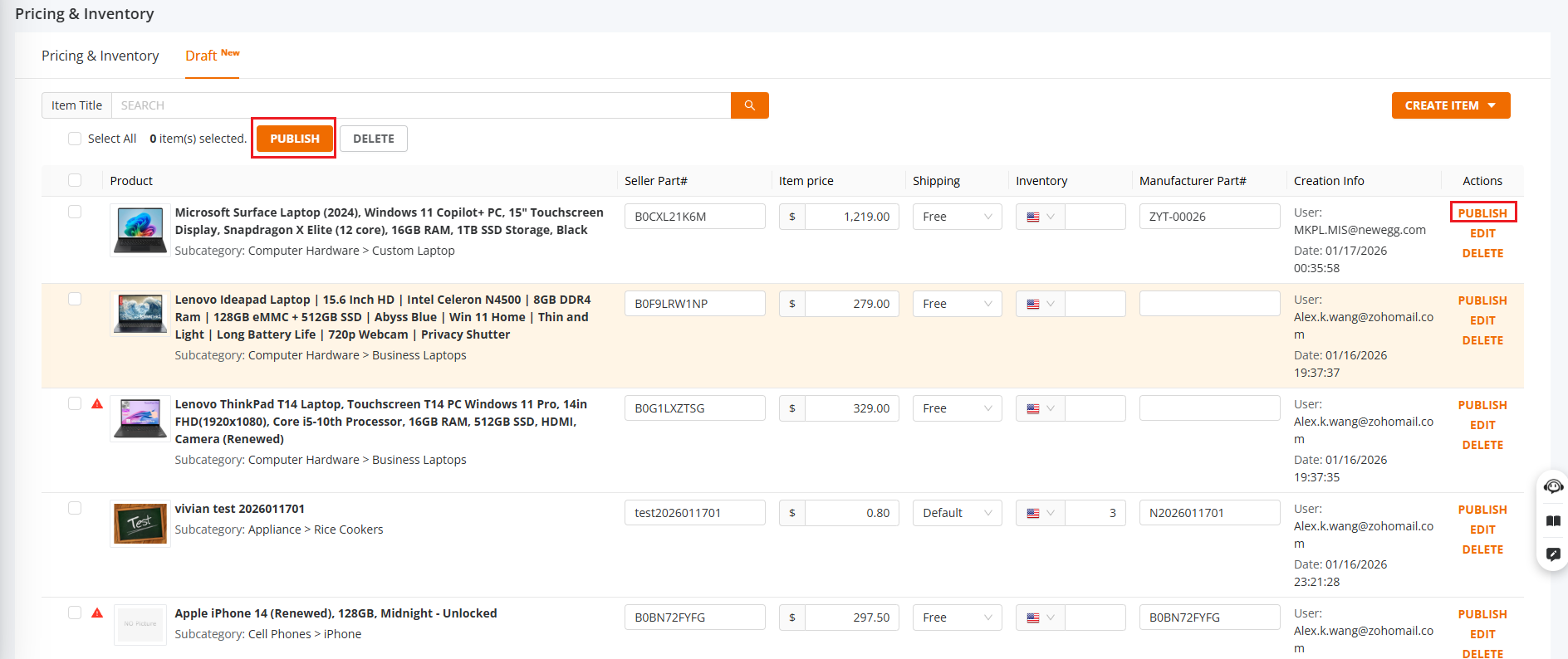The width and height of the screenshot is (1568, 659).
Task: Open Shipping dropdown for vivian test item
Action: (957, 513)
